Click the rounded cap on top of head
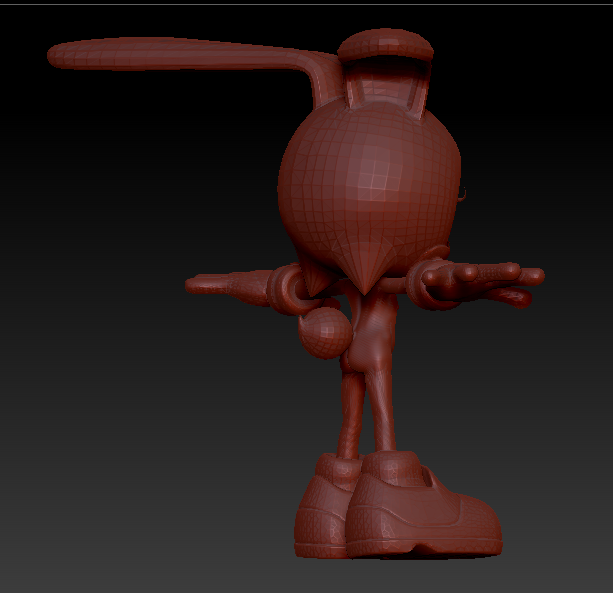613x593 pixels. 385,44
